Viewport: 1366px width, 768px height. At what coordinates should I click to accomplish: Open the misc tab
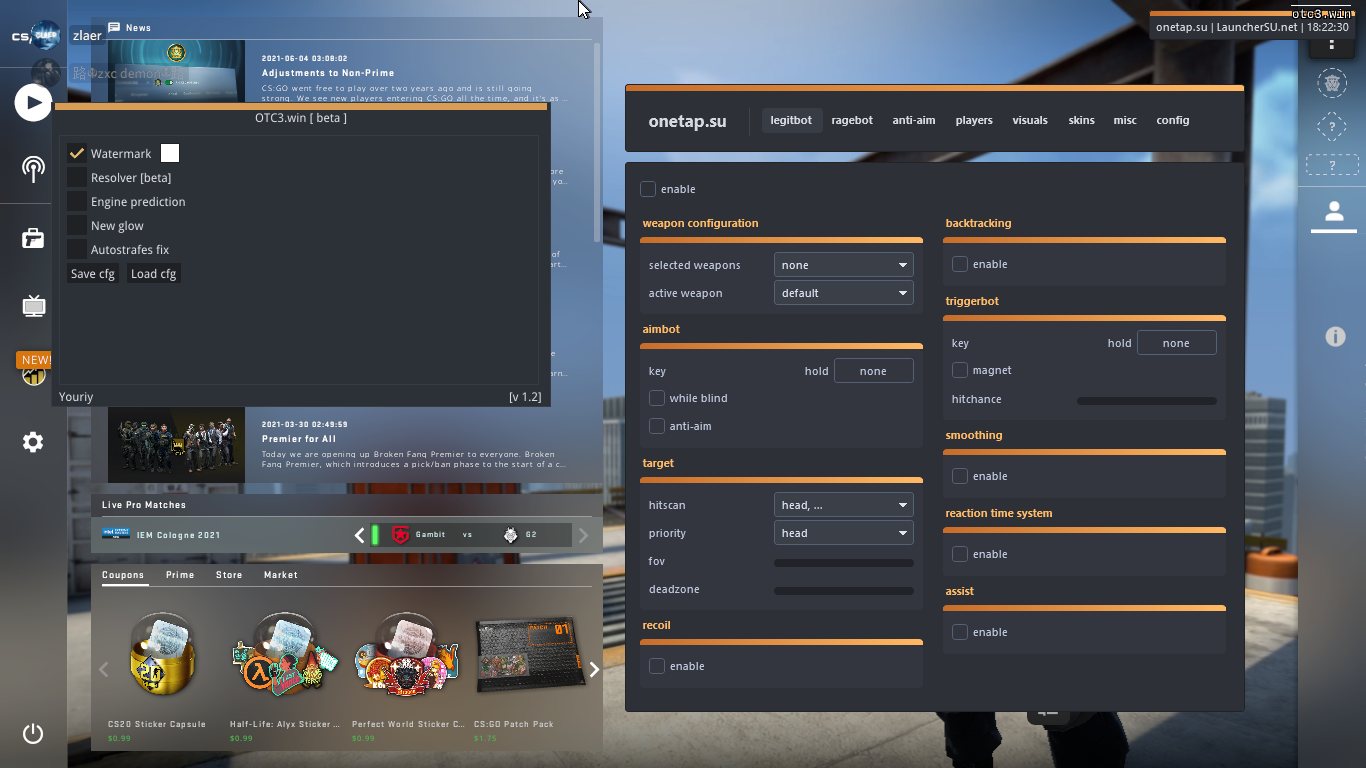click(x=1125, y=120)
